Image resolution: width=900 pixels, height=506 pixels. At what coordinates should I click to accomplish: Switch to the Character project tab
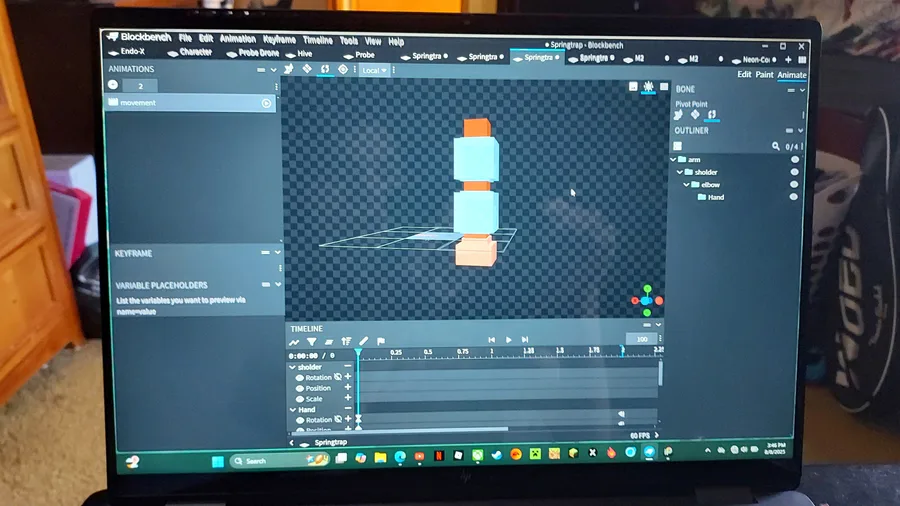click(x=190, y=52)
